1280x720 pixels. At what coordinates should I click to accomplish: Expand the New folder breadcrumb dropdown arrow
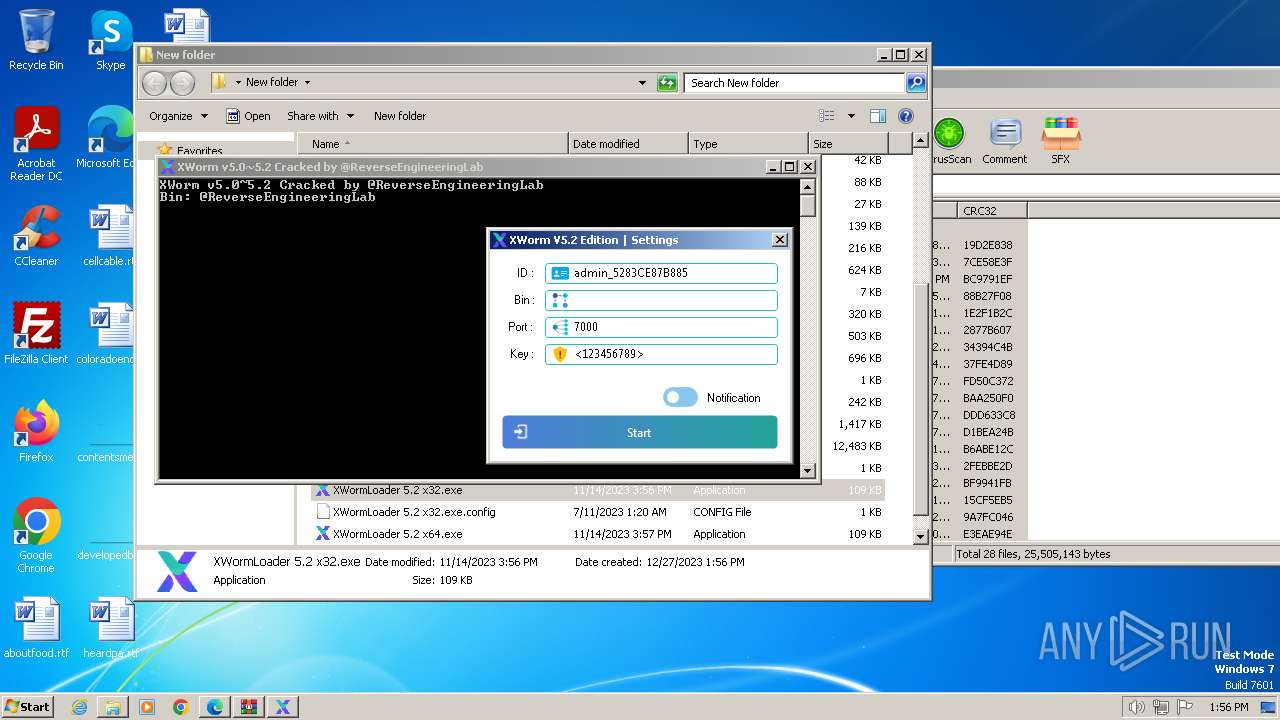pyautogui.click(x=307, y=83)
